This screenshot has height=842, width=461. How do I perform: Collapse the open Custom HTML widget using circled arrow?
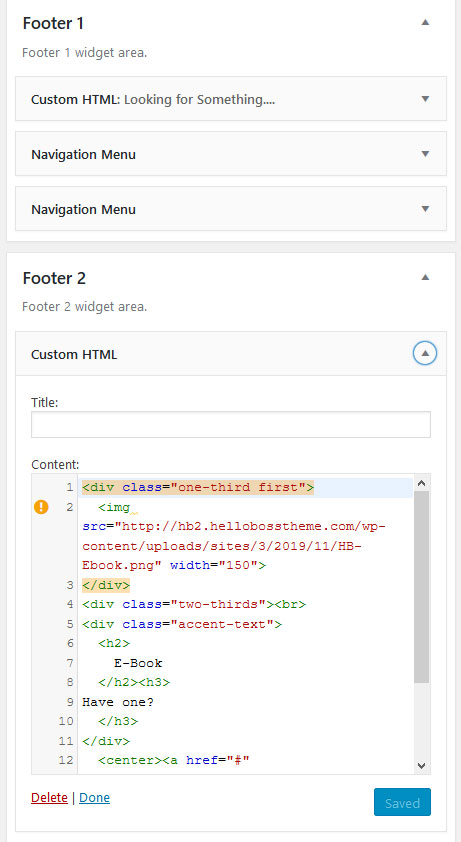click(x=425, y=353)
